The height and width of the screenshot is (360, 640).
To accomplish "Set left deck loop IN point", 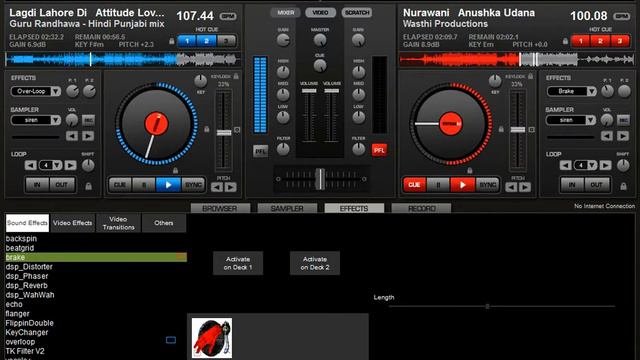I will [37, 185].
